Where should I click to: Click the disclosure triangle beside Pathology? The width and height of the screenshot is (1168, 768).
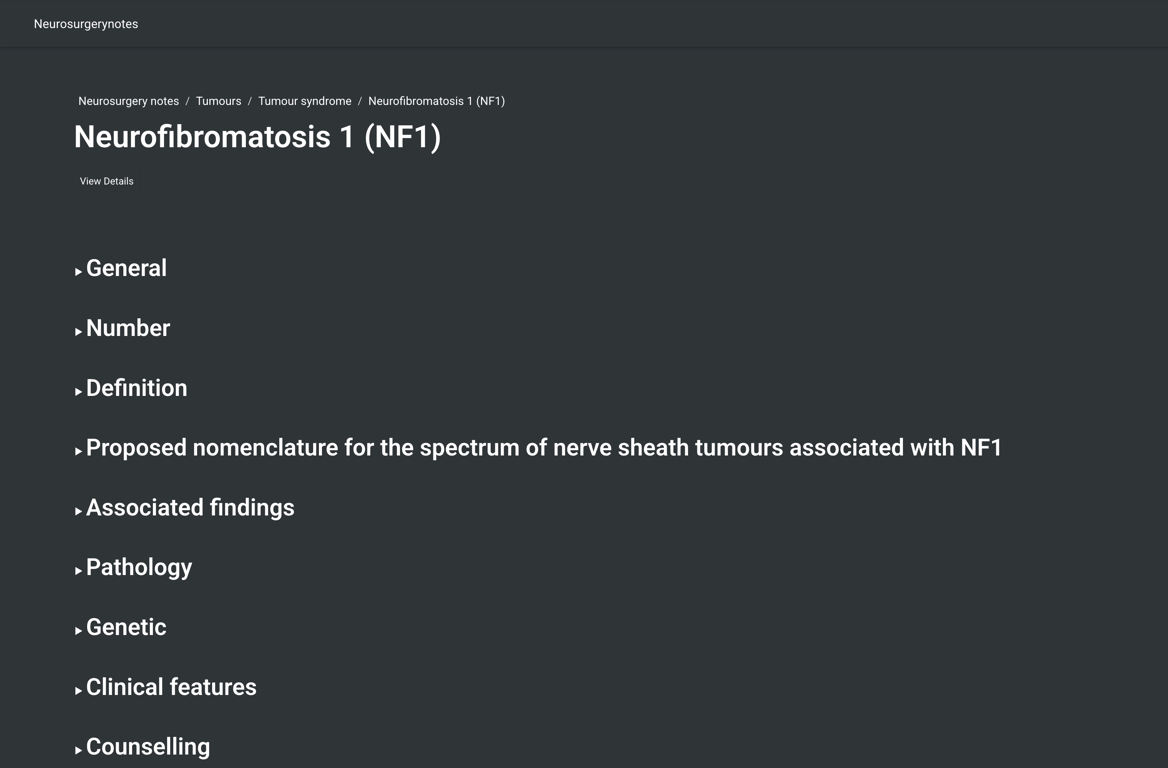[x=78, y=570]
